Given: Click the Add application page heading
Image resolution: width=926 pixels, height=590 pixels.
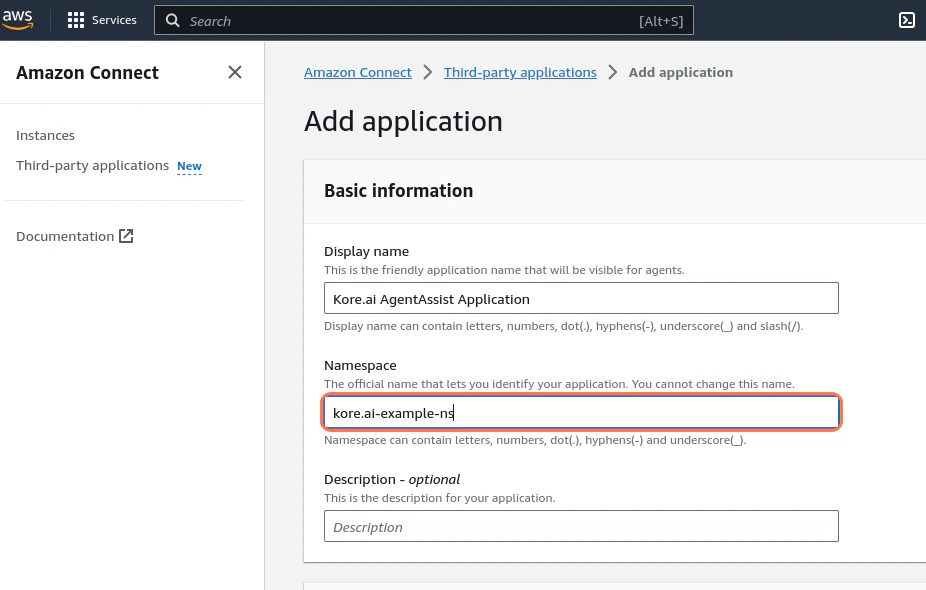Looking at the screenshot, I should pyautogui.click(x=403, y=121).
